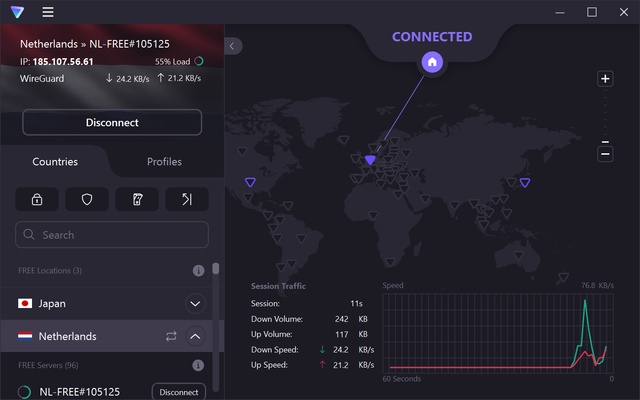
Task: Click the Australia map marker
Action: [519, 256]
